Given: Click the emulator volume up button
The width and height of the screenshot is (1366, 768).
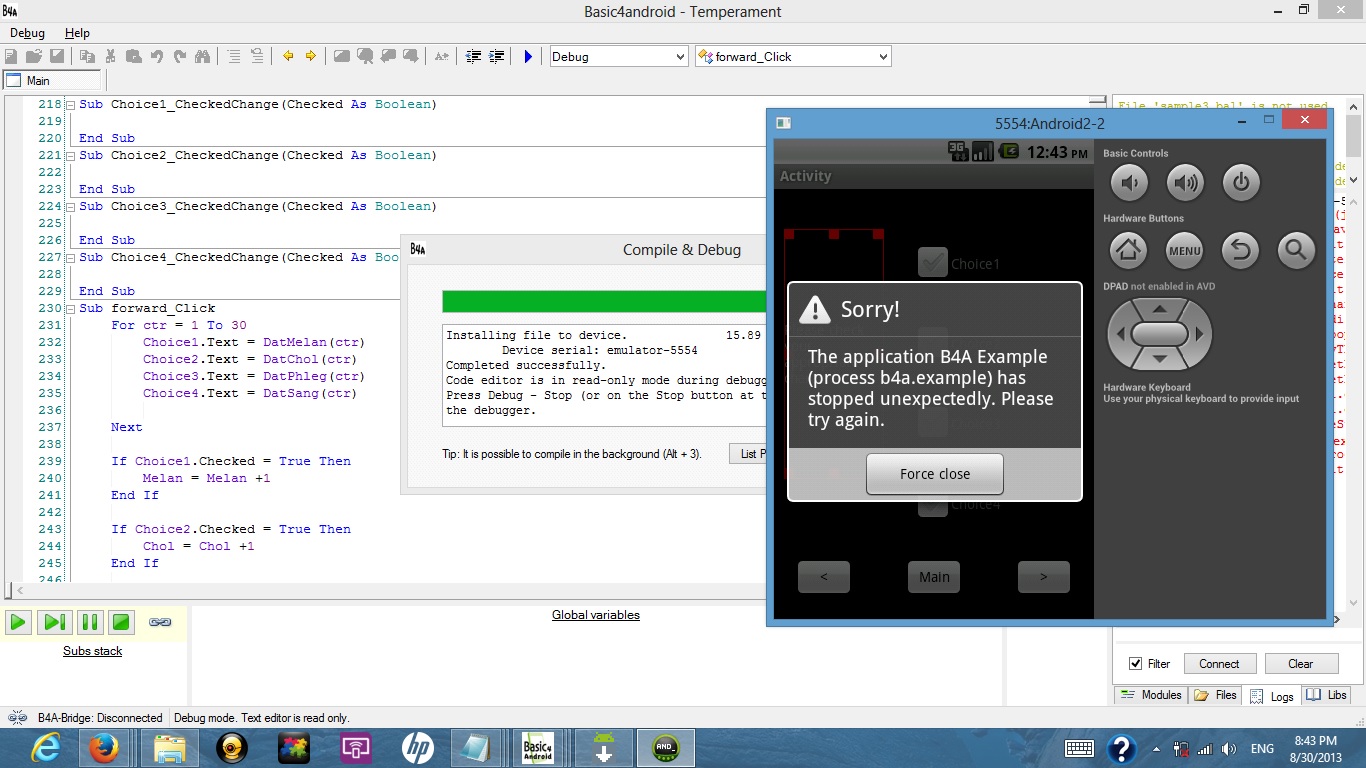Looking at the screenshot, I should (x=1185, y=183).
